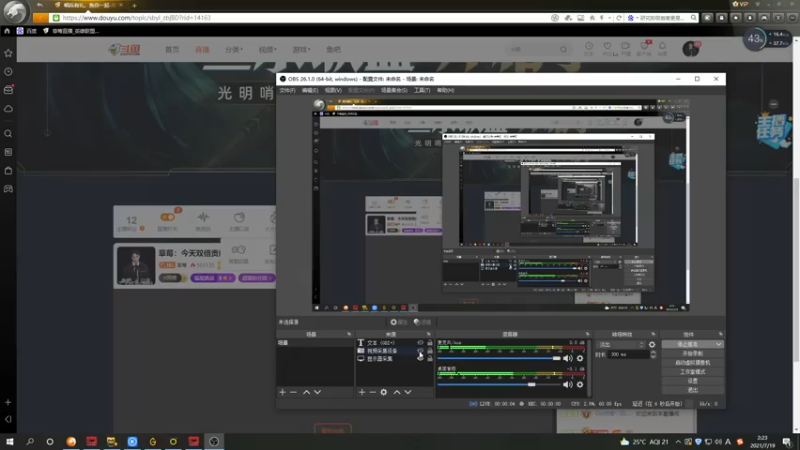Remove the selected scene with the minus icon
The image size is (800, 450).
tap(293, 392)
